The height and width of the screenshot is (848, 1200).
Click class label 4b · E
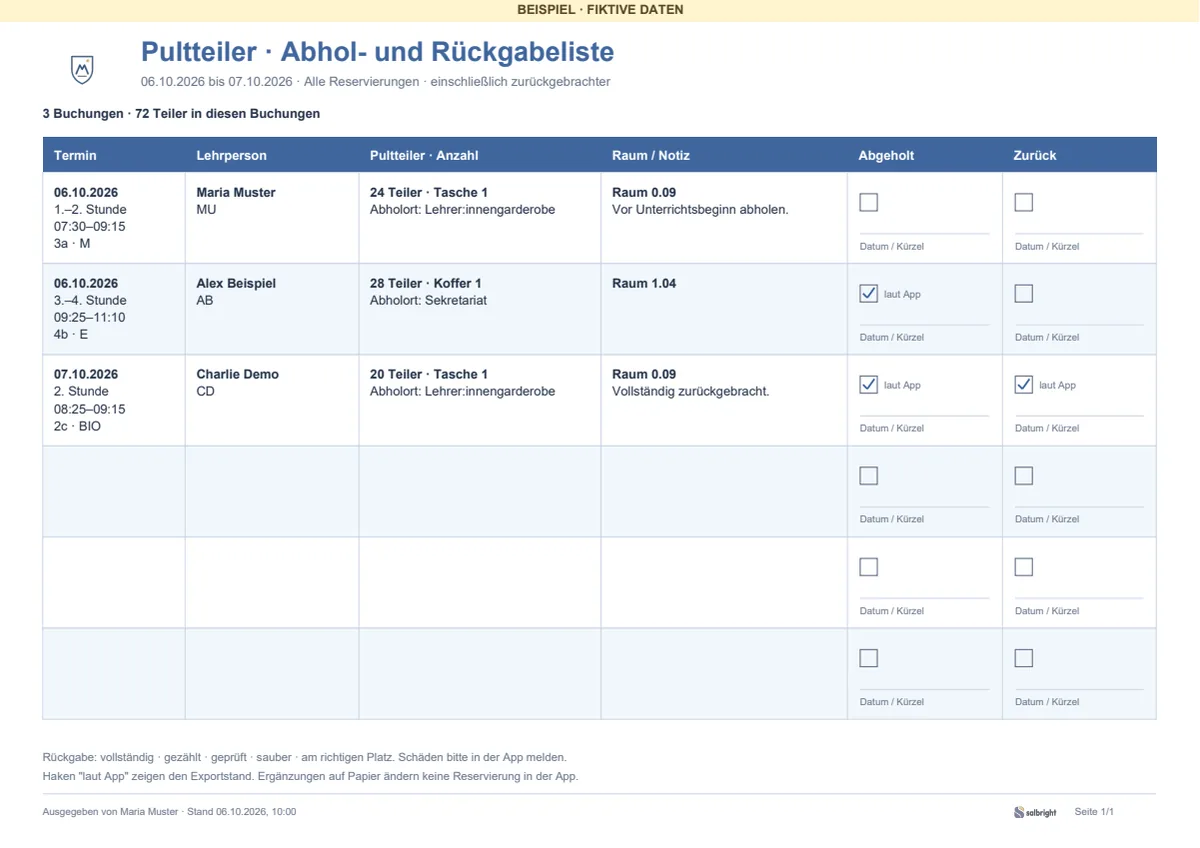pyautogui.click(x=71, y=335)
